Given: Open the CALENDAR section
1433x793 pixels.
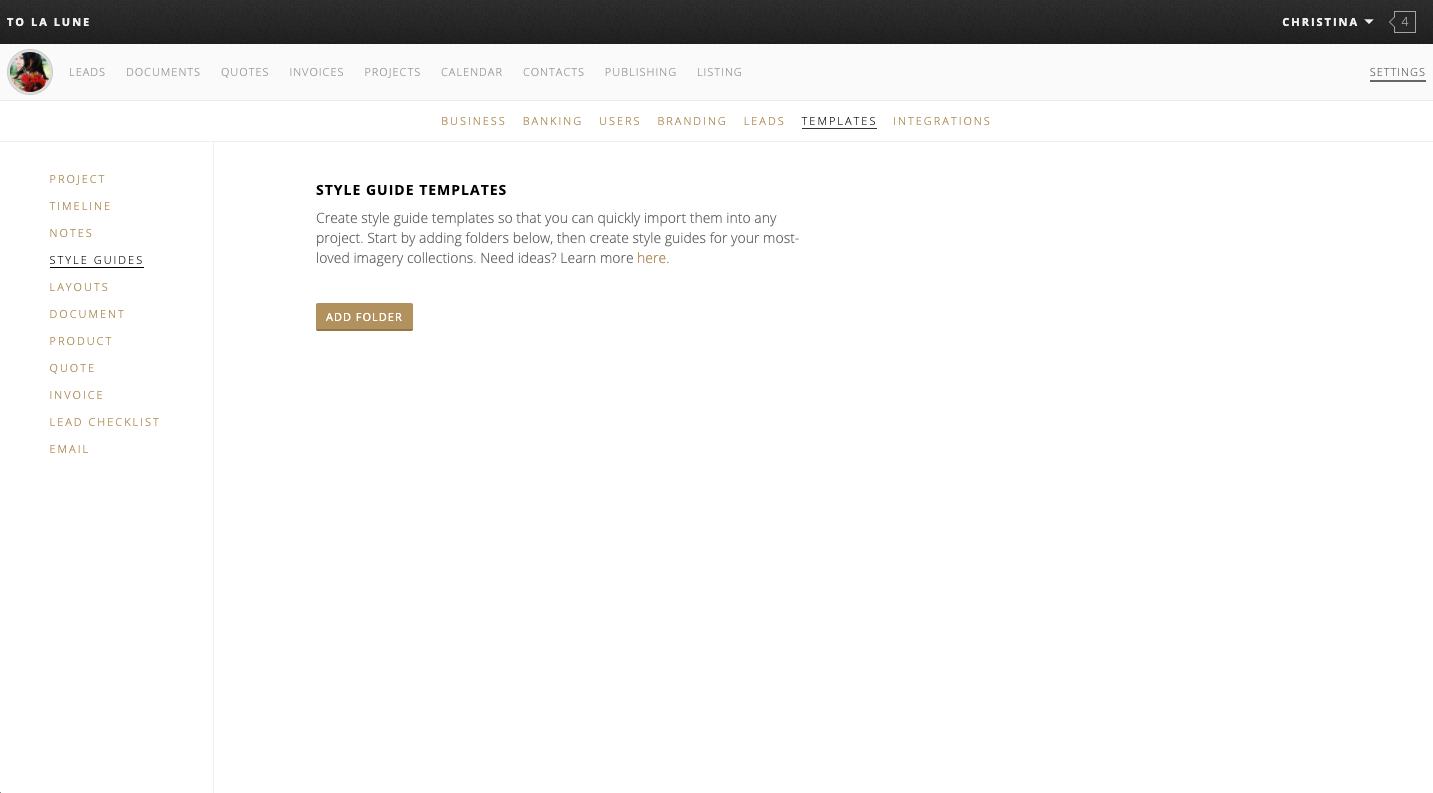Looking at the screenshot, I should 471,71.
